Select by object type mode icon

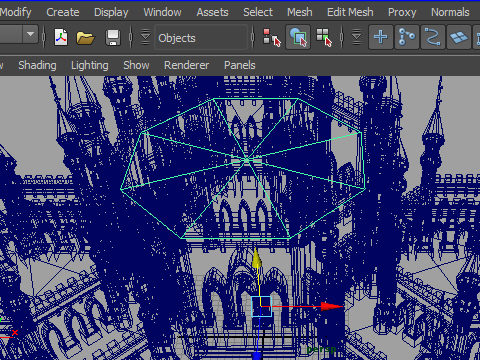298,37
